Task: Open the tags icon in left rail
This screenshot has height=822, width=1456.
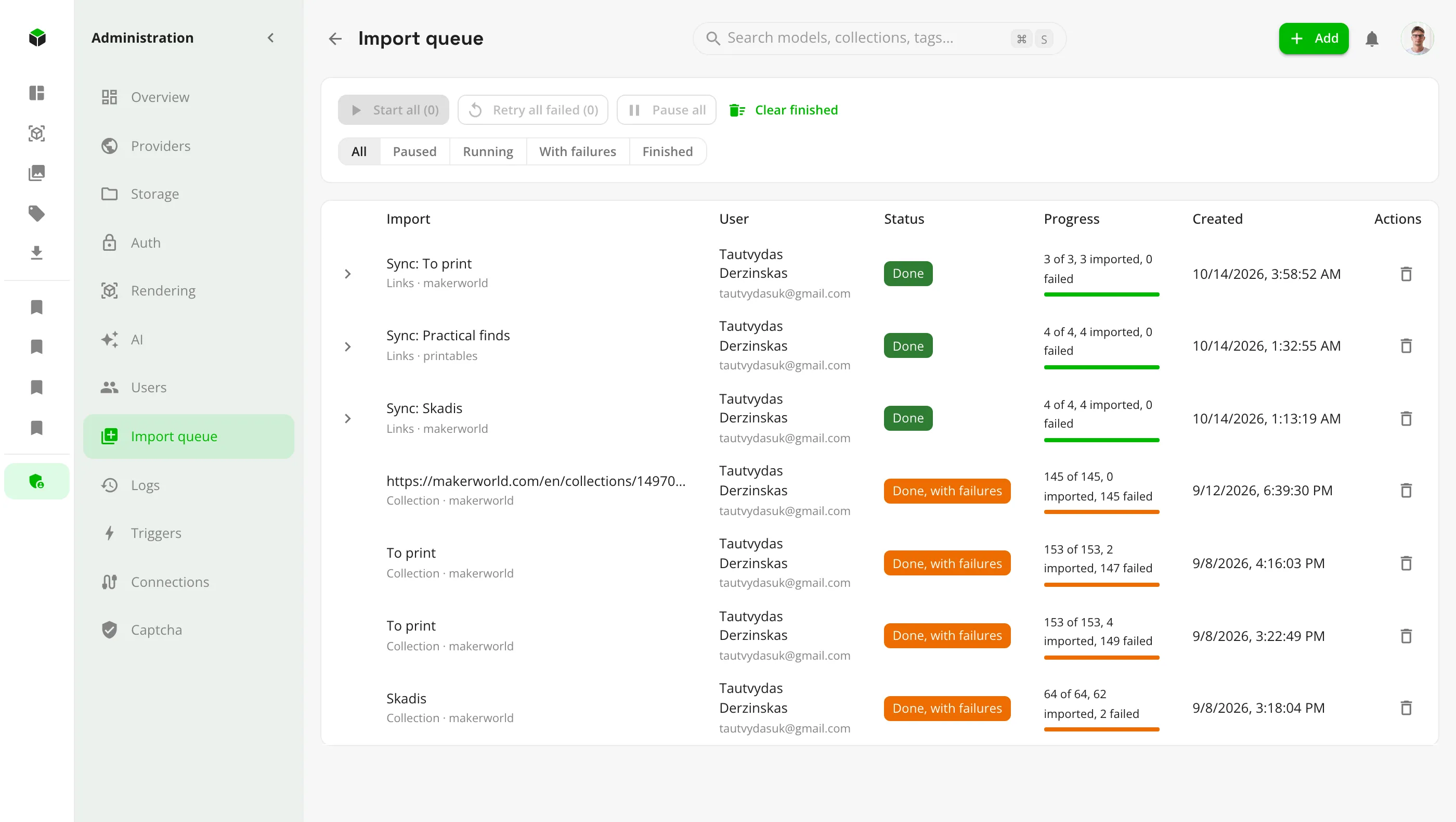Action: point(37,213)
